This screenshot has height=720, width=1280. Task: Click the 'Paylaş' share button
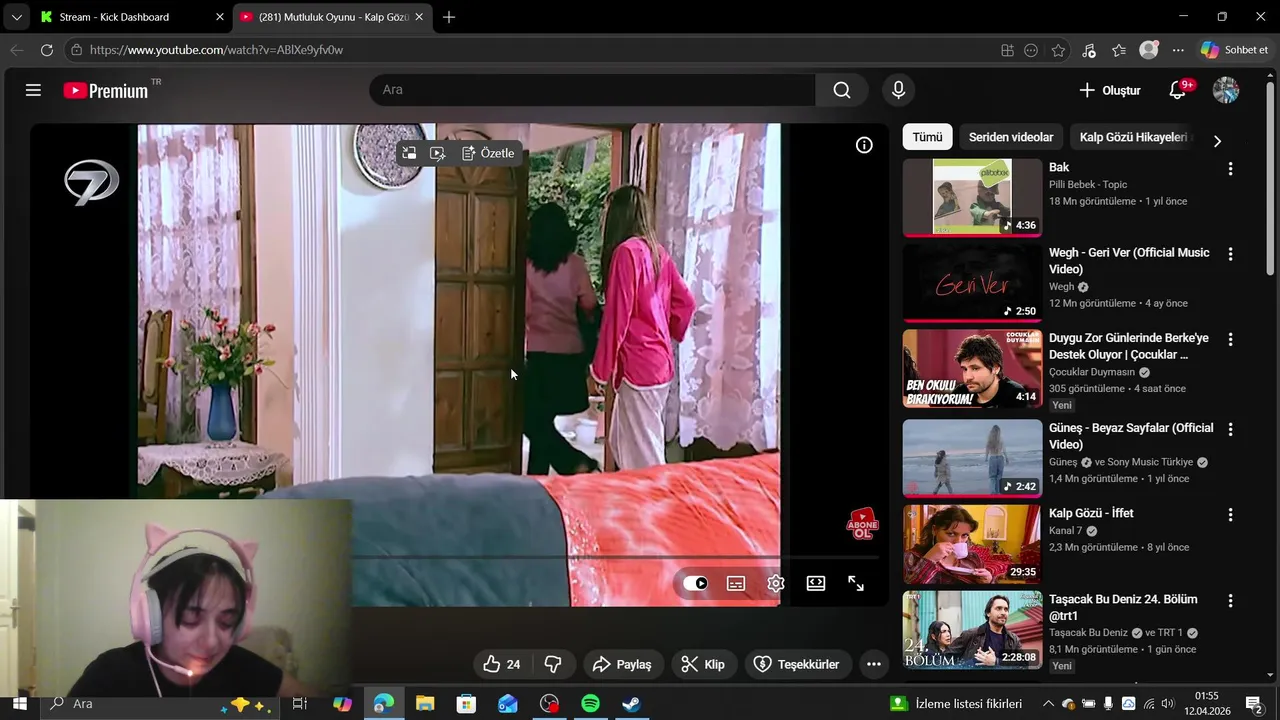coord(622,664)
